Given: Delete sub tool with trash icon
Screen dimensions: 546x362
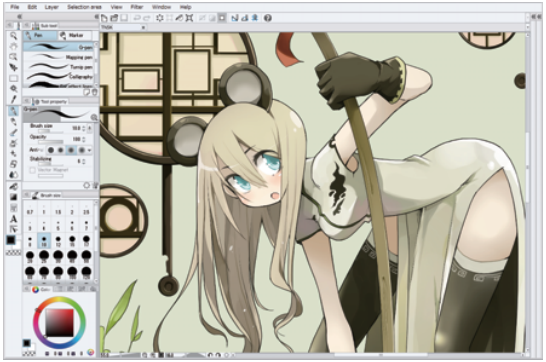Looking at the screenshot, I should (x=94, y=92).
